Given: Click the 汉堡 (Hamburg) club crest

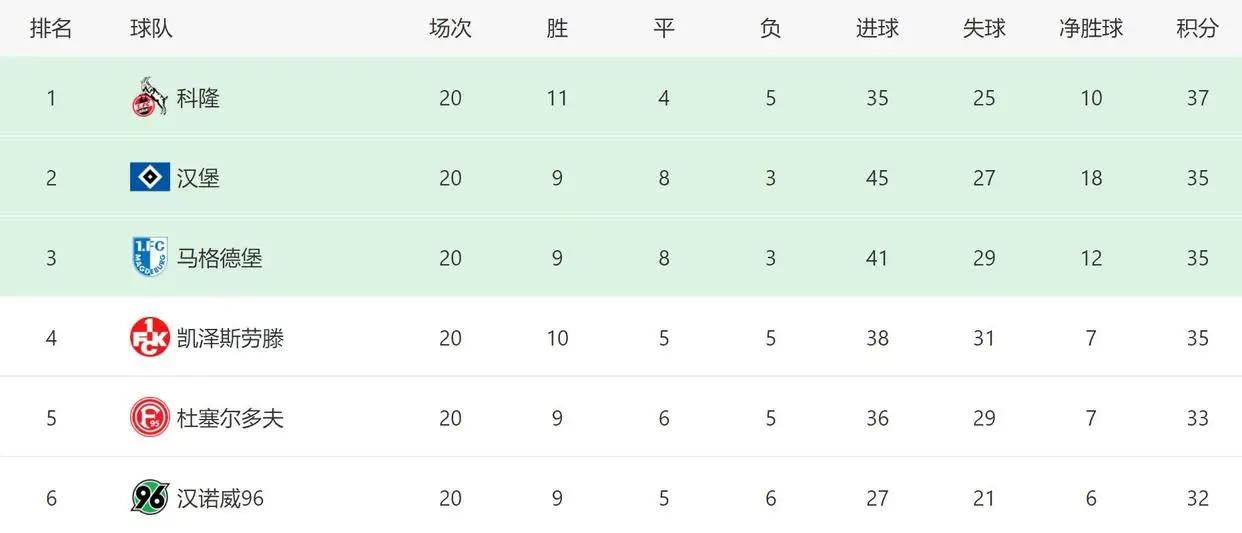Looking at the screenshot, I should pos(150,177).
